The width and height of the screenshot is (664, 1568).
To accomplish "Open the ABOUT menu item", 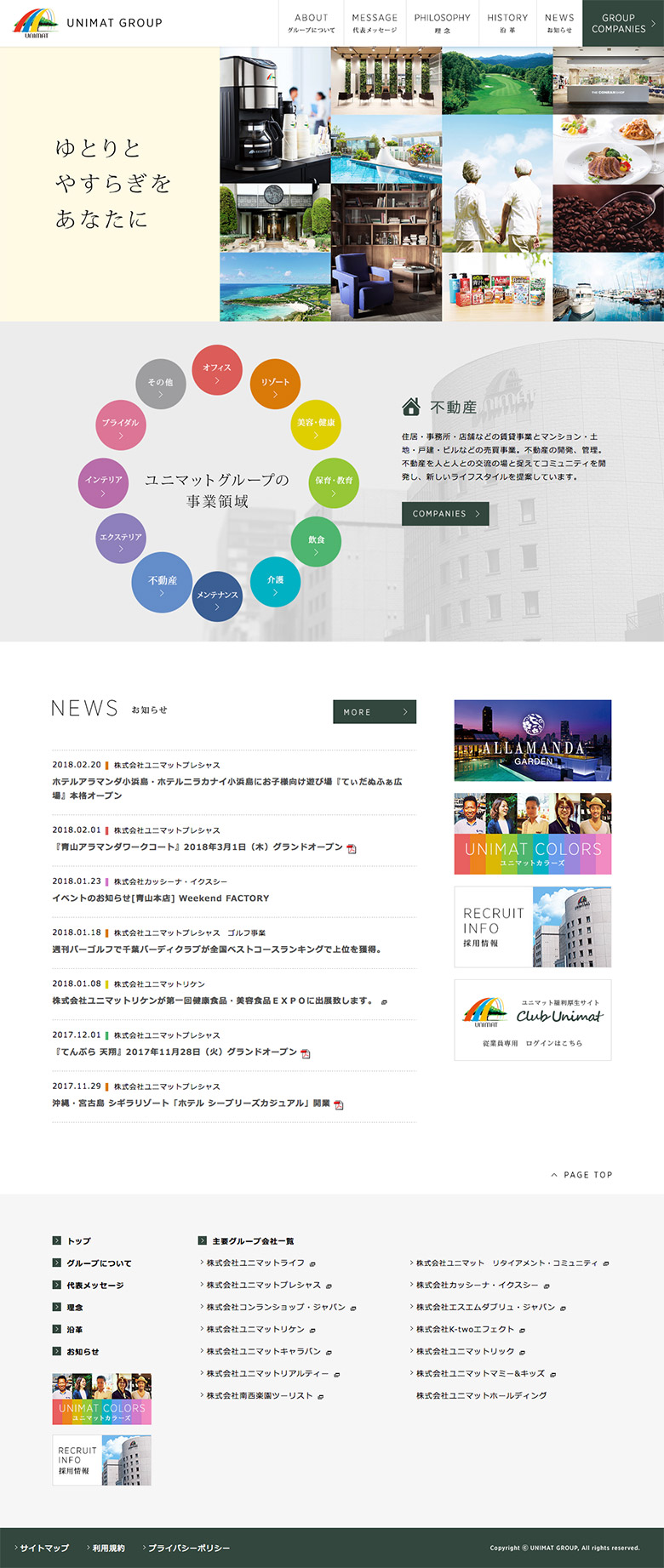I will [312, 23].
